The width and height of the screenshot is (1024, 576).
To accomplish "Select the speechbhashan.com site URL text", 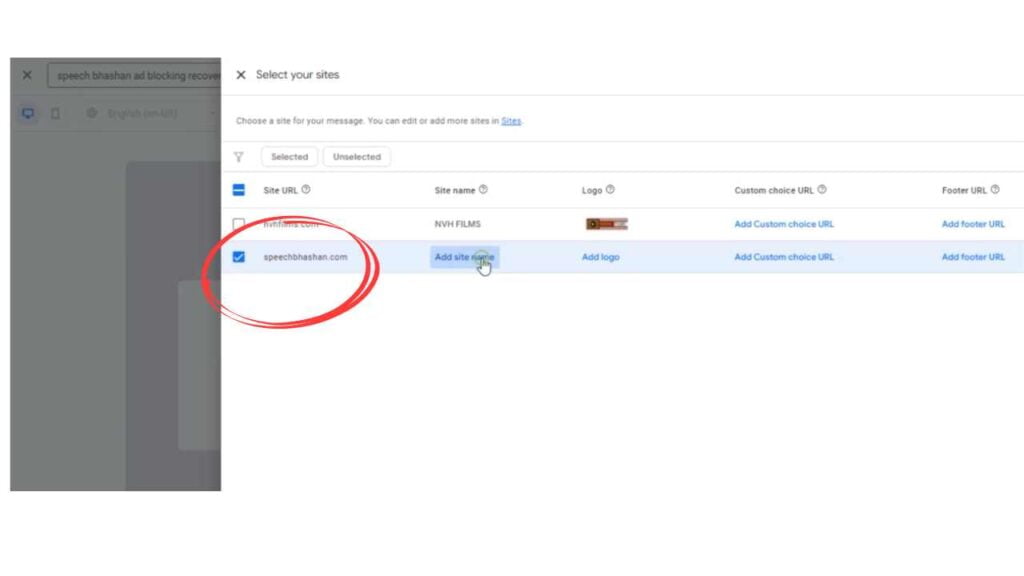I will [305, 257].
